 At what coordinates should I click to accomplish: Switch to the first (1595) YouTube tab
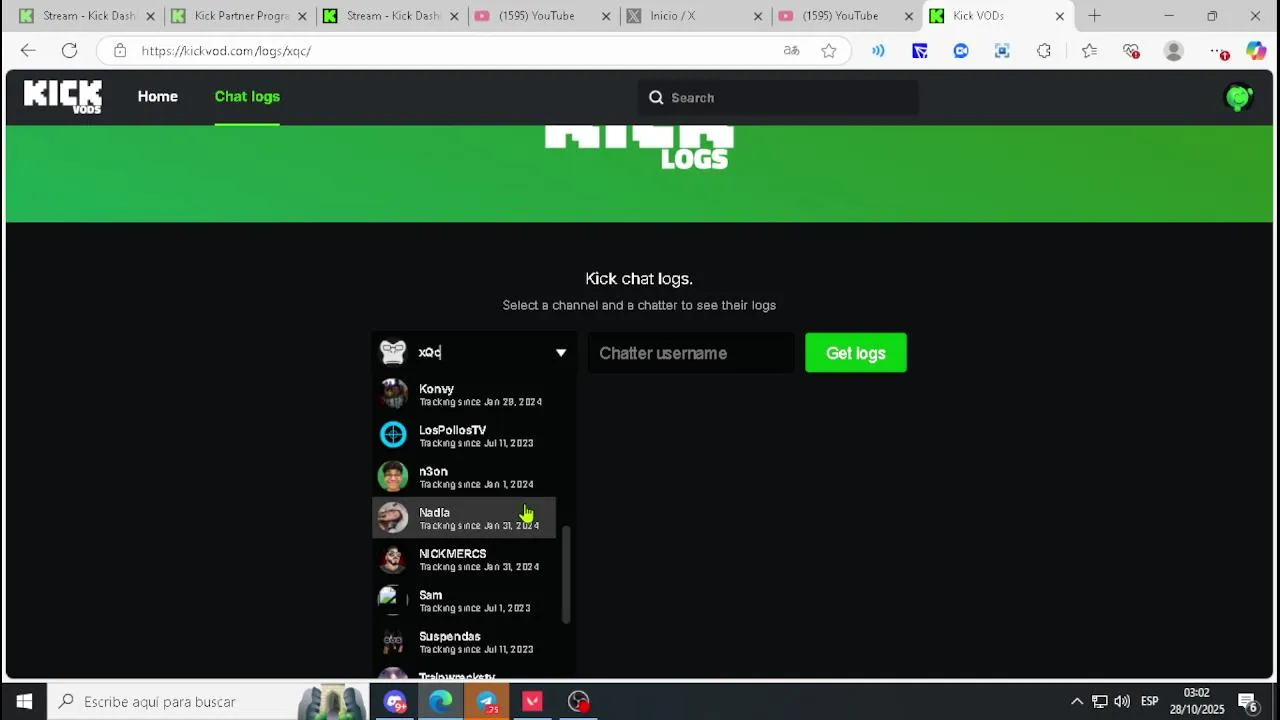[x=541, y=16]
